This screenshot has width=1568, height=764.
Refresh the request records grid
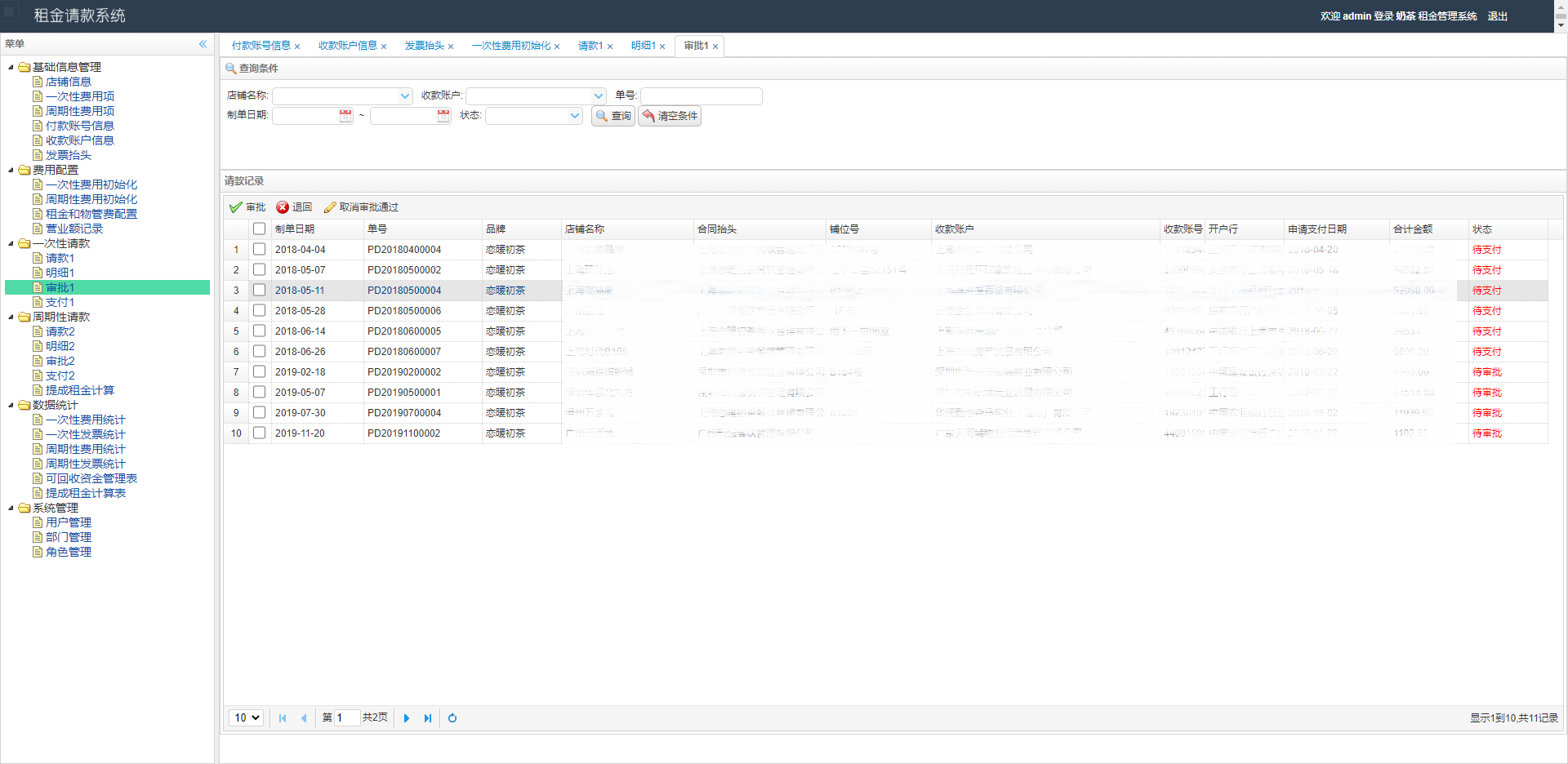(x=452, y=718)
